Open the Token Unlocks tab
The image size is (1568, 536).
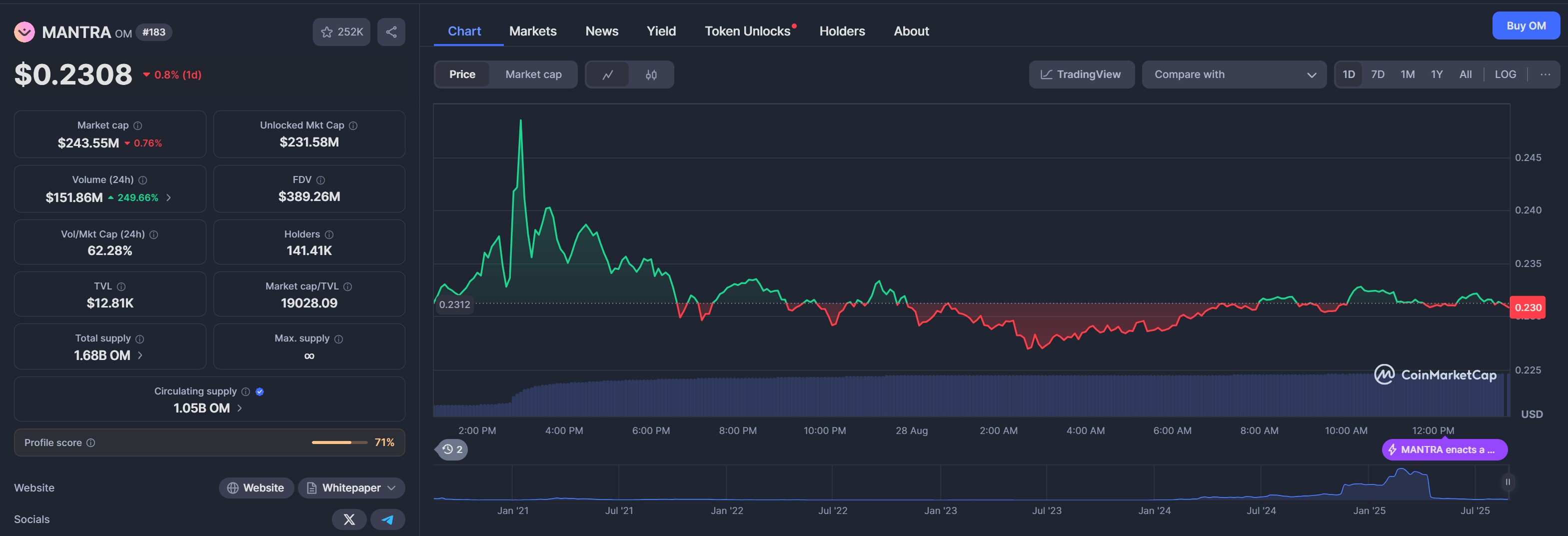tap(747, 31)
